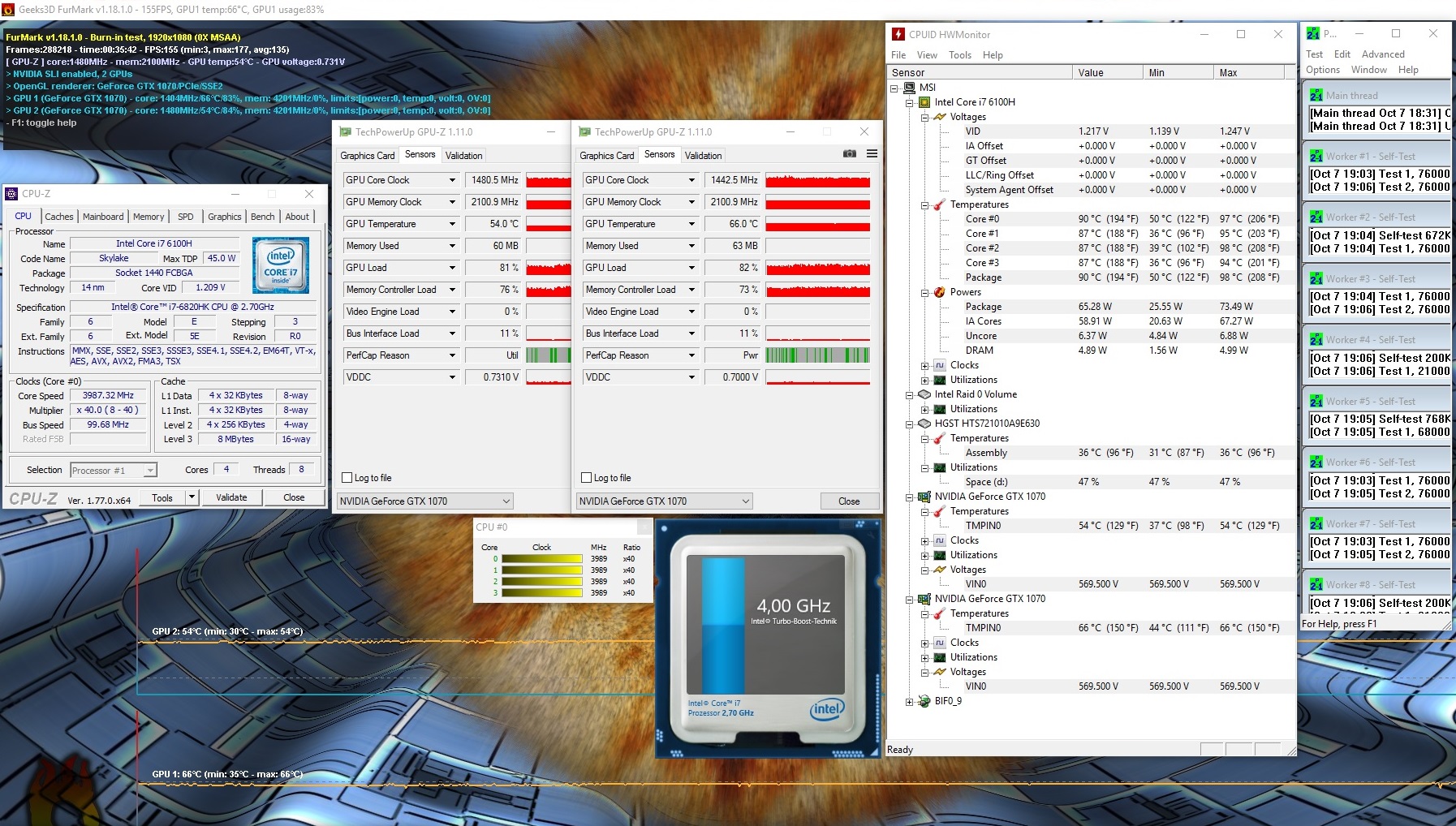Click the CPU-Z title bar icon

[11, 194]
